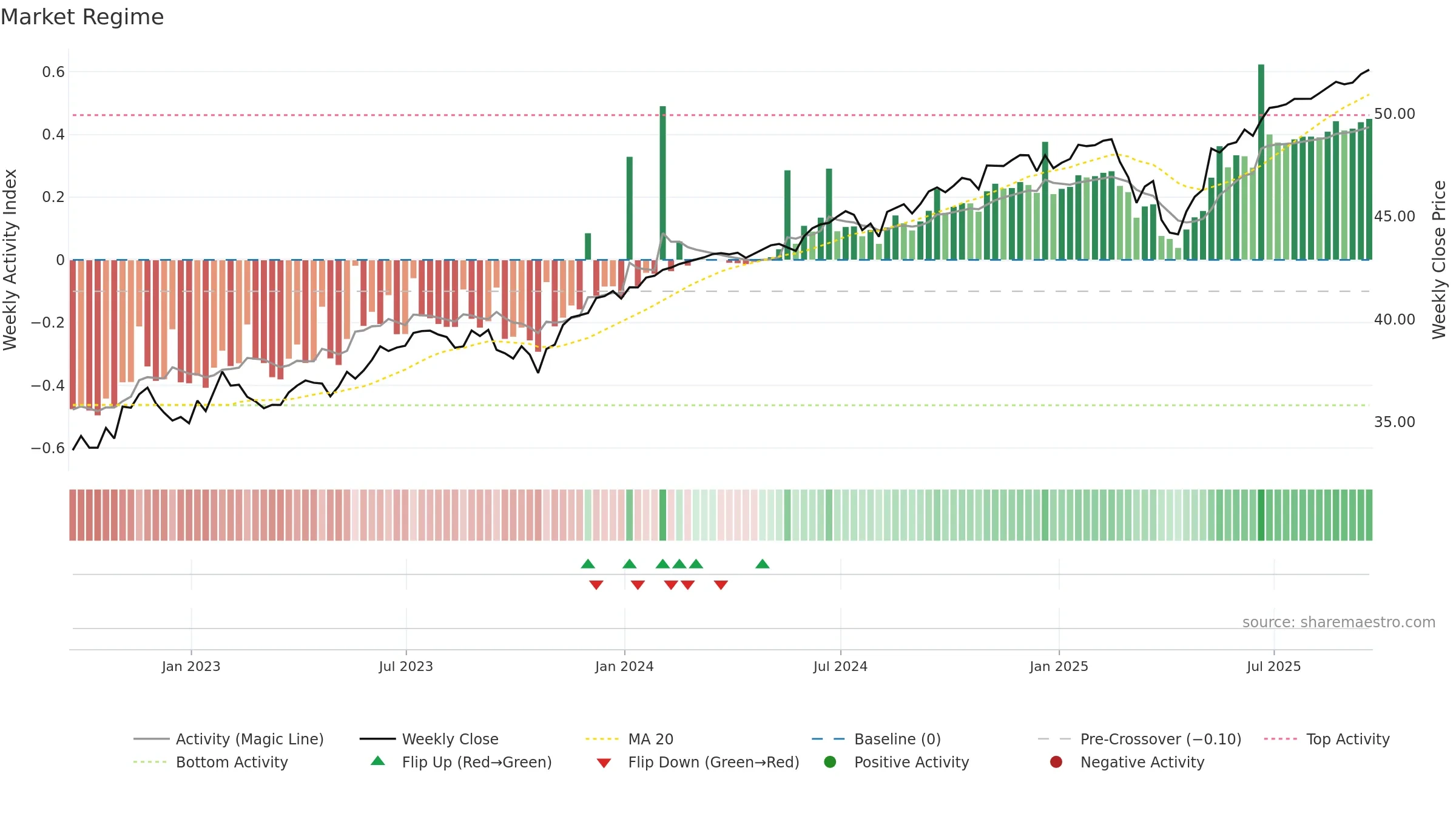
Task: Click the tall green bar reaching 0.49 in early 2024
Action: 662,183
